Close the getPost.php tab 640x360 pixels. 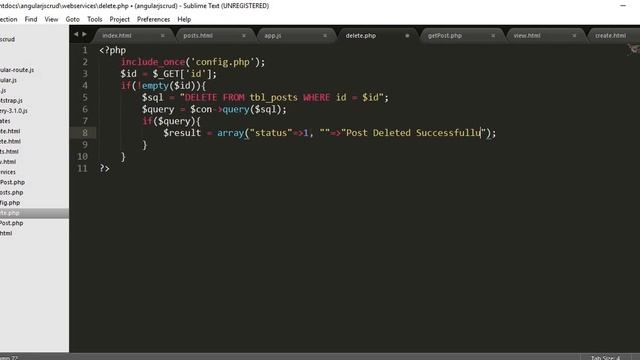click(493, 36)
